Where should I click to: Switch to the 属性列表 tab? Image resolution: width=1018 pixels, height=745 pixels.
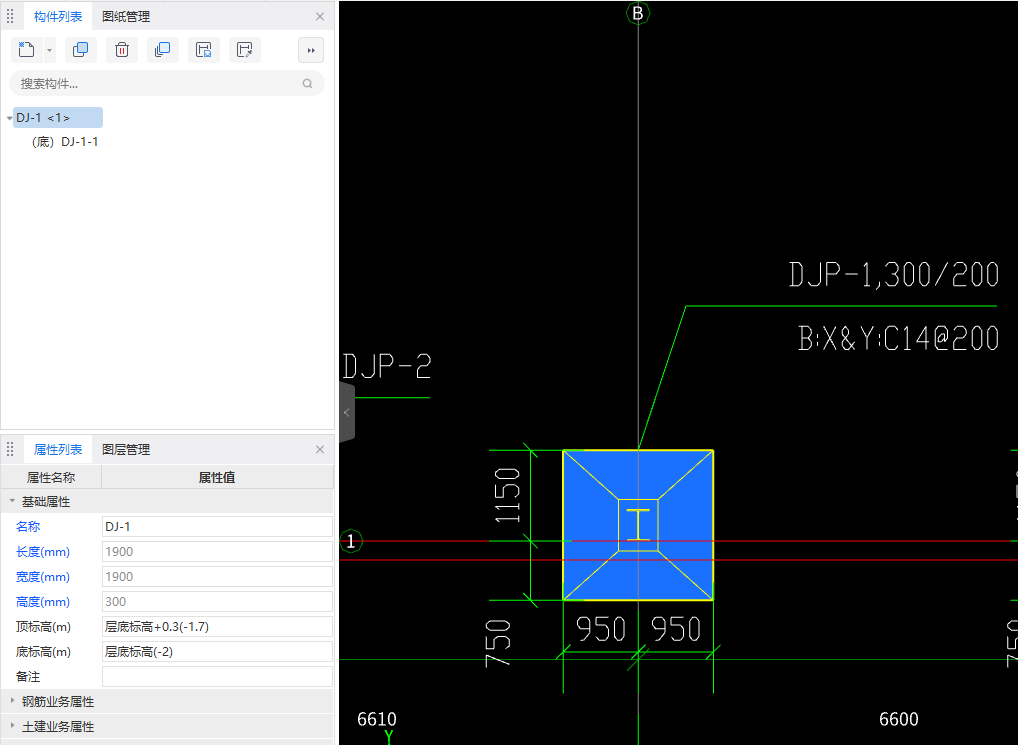coord(58,450)
